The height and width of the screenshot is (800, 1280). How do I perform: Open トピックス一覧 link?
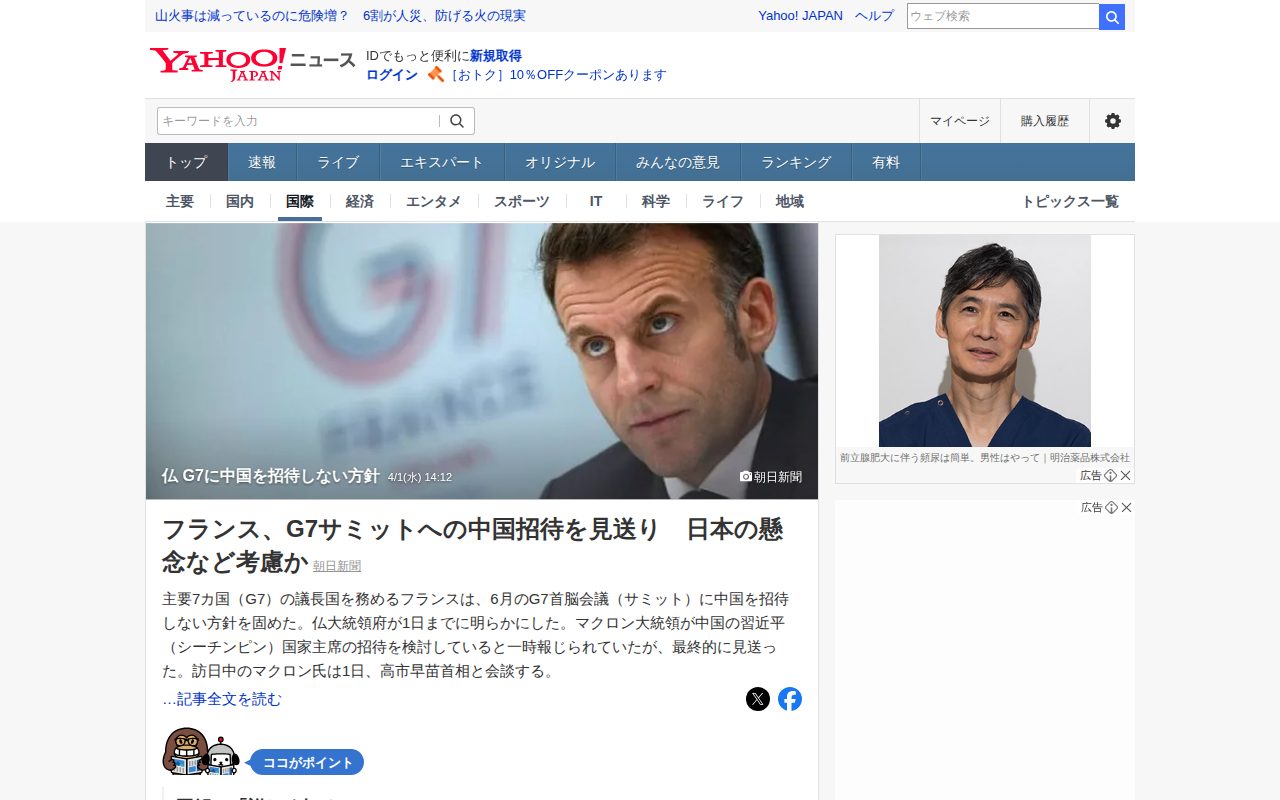[x=1070, y=201]
